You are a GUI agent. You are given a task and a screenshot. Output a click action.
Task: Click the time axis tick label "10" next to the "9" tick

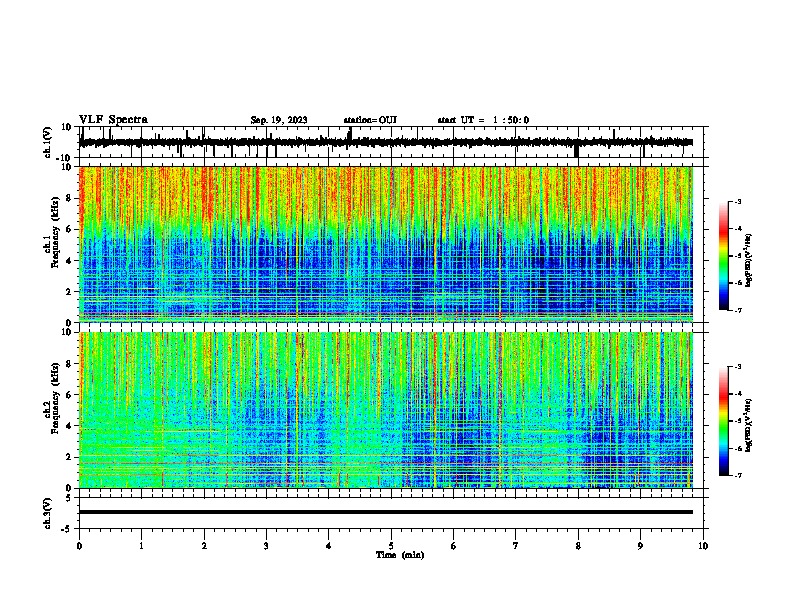pos(703,546)
